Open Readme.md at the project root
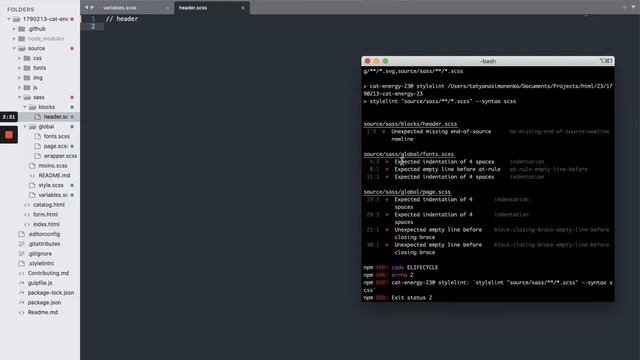640x360 pixels. [x=43, y=313]
